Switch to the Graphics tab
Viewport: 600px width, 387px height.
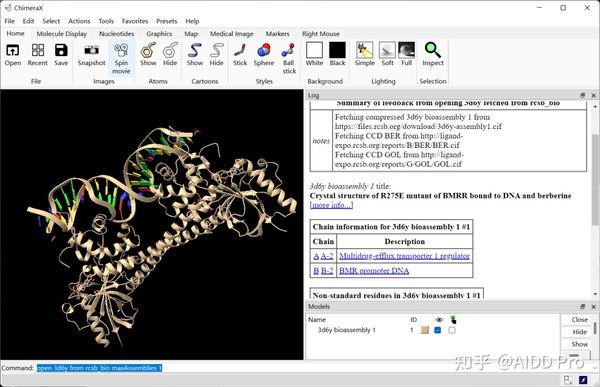(159, 34)
